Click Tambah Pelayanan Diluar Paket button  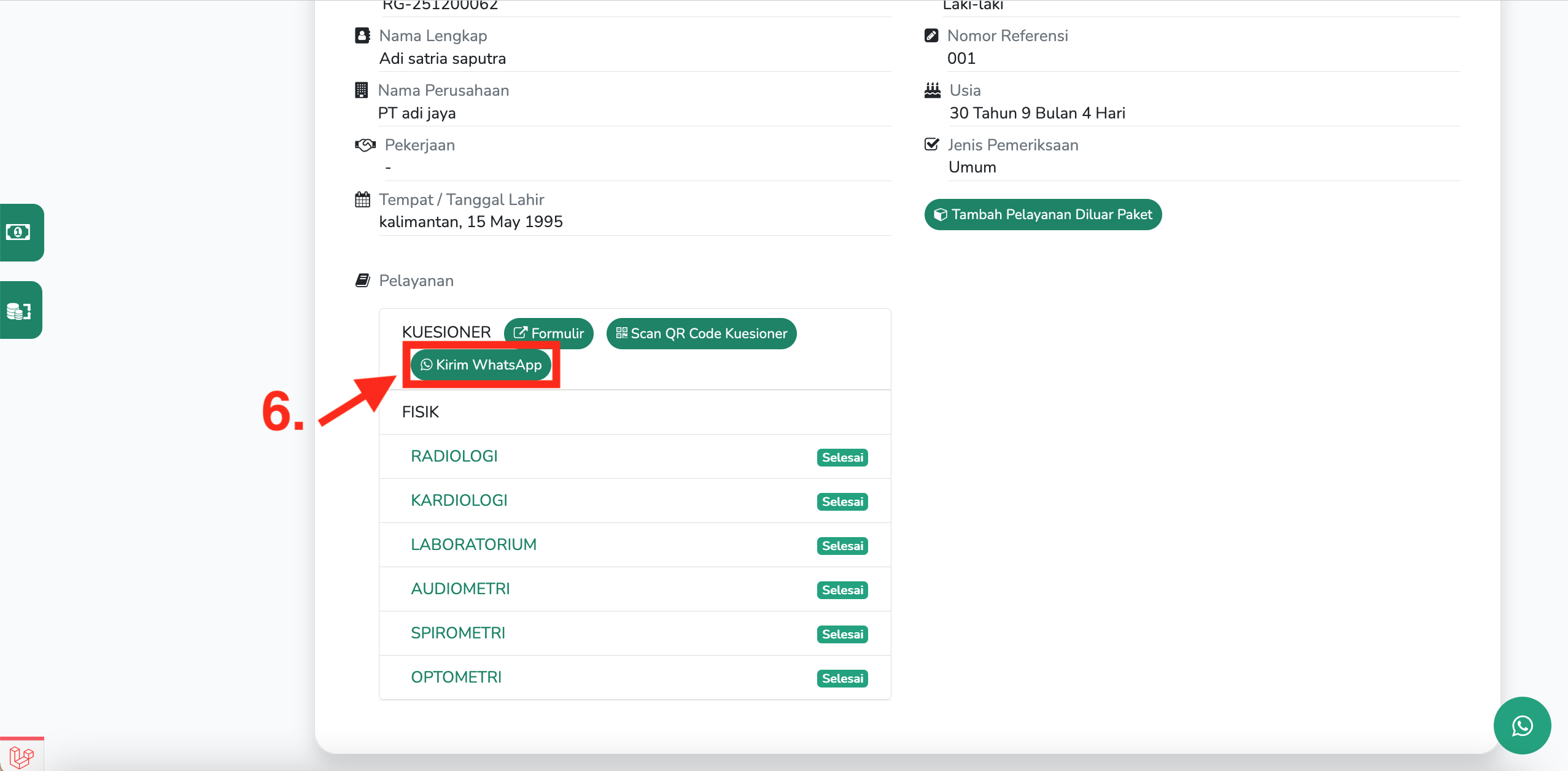1042,214
